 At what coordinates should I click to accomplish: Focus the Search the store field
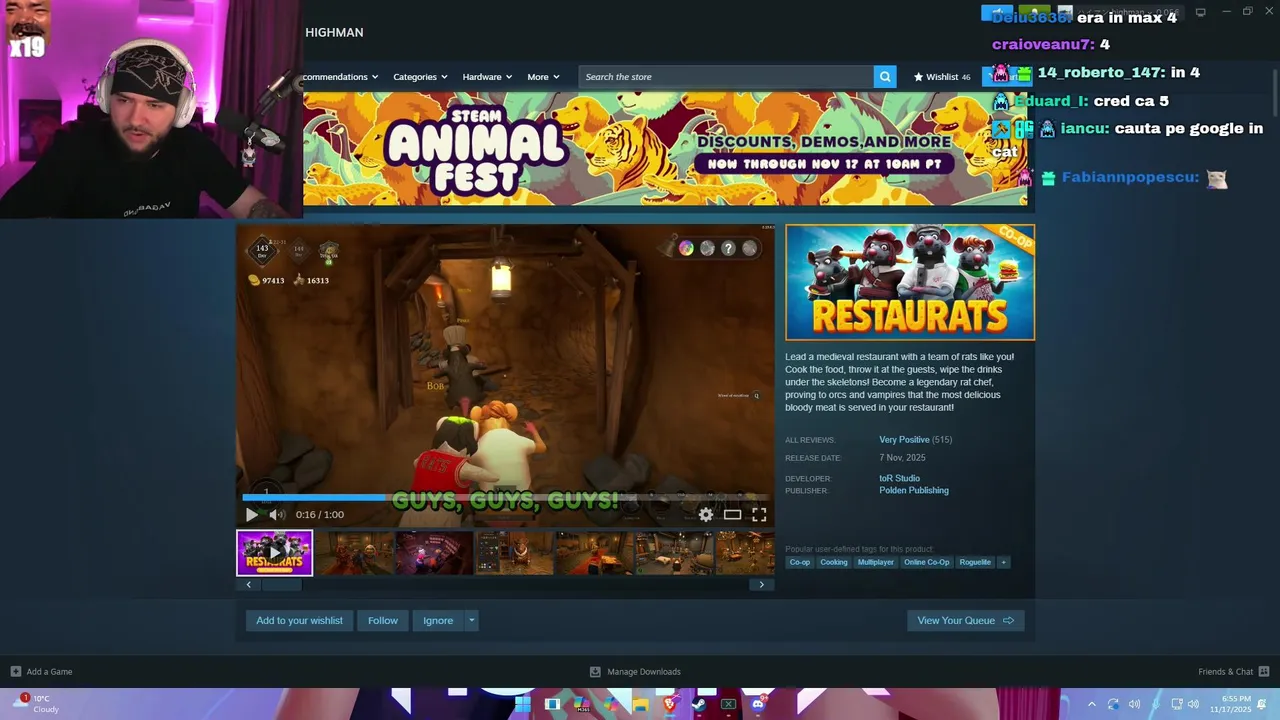pos(726,77)
